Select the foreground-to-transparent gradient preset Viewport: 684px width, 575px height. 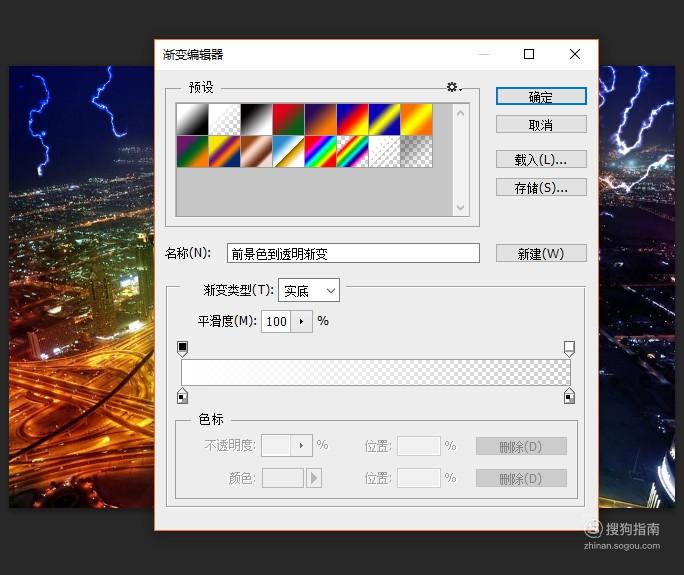point(225,119)
